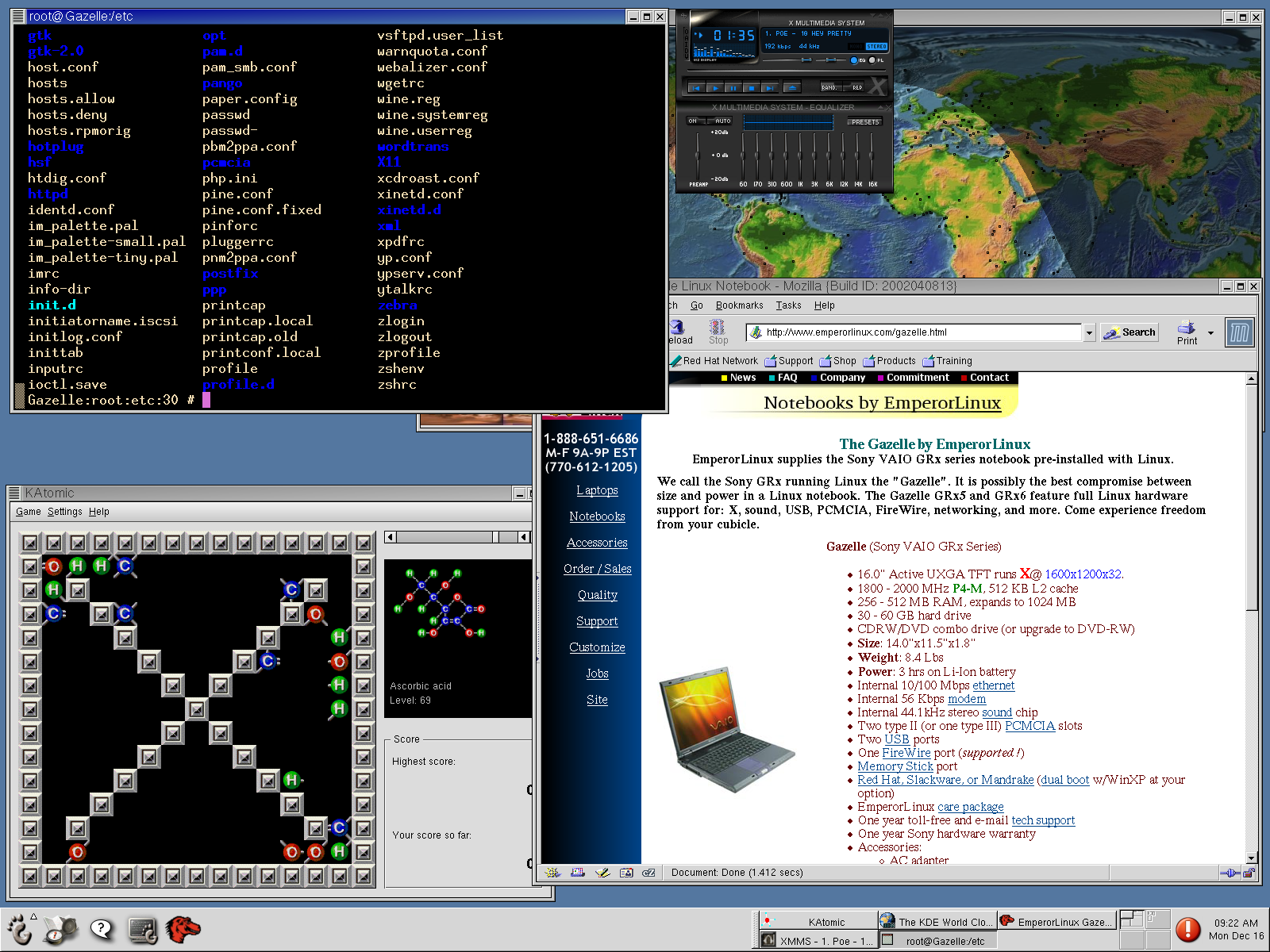Click Mozilla throbber M logo icon
Image resolution: width=1270 pixels, height=952 pixels.
[1239, 332]
